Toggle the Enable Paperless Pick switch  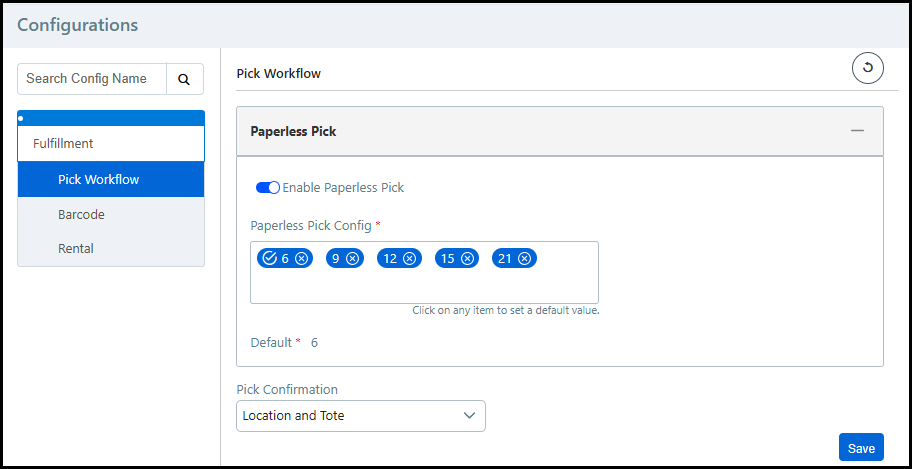coord(267,187)
